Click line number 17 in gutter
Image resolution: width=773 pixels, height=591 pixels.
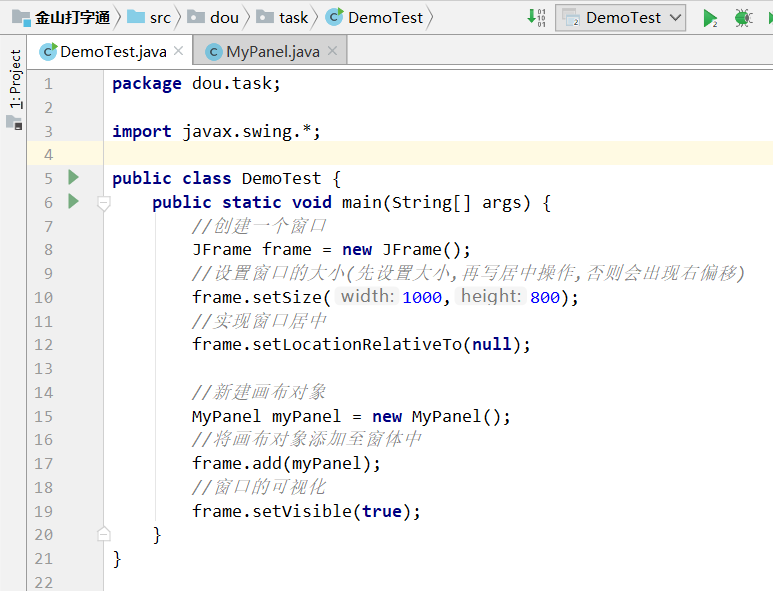(43, 464)
